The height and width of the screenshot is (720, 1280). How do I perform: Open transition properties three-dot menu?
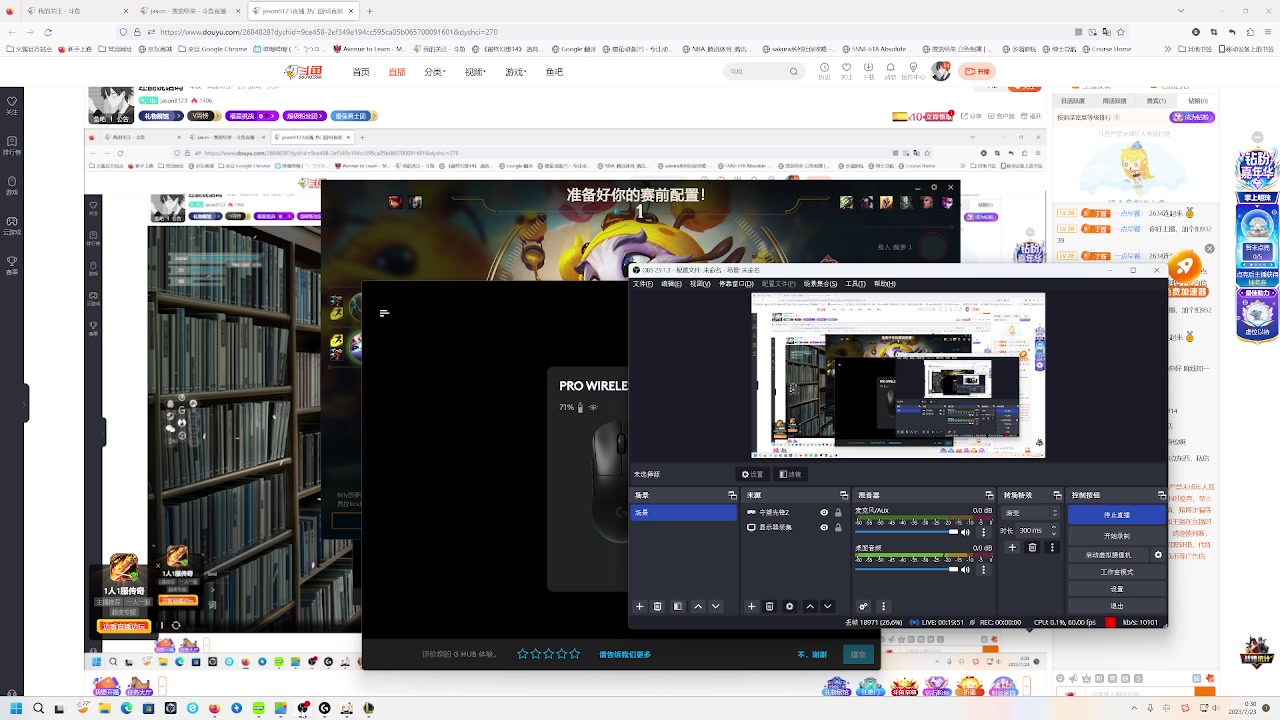1051,547
